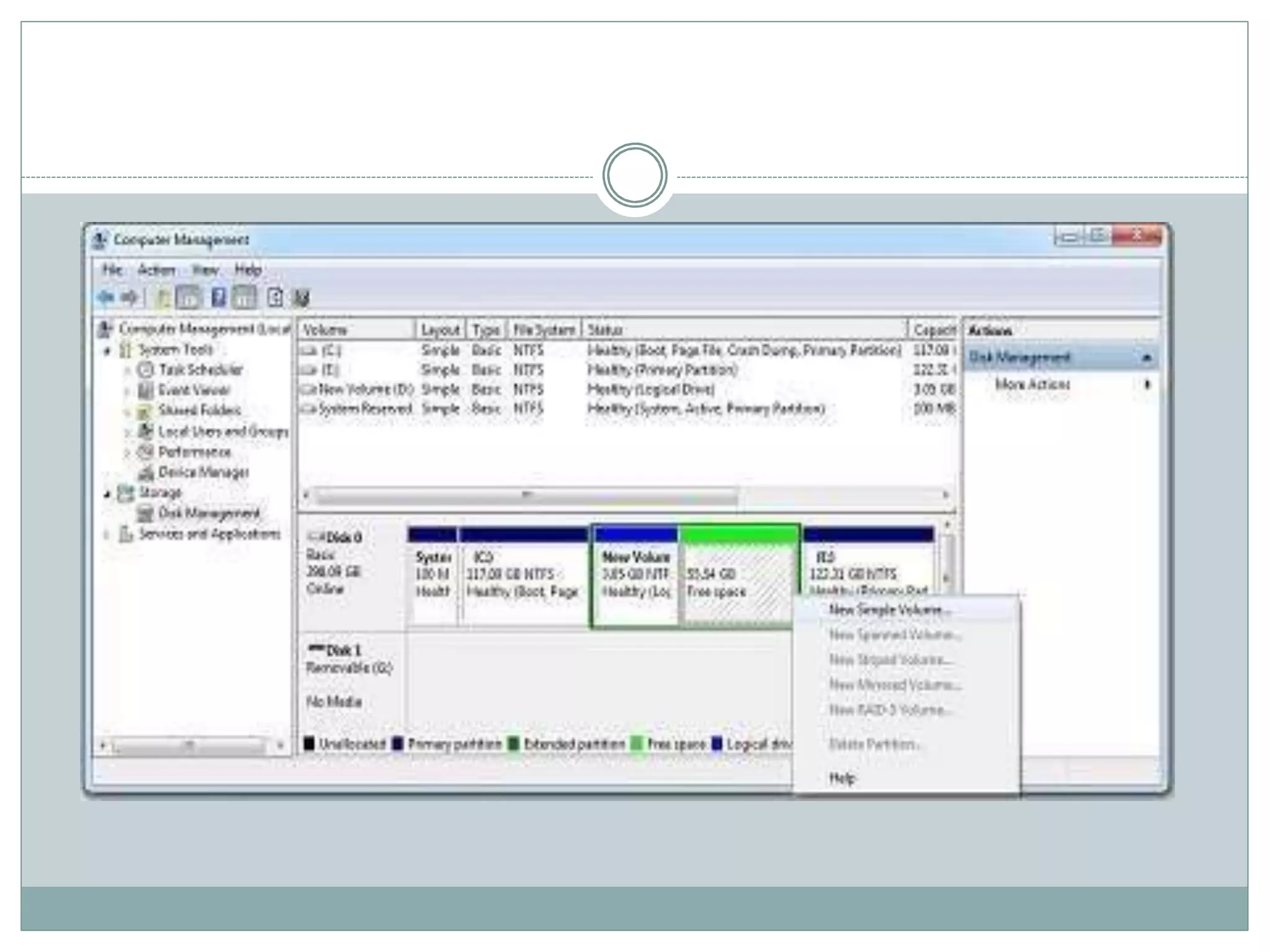Click More Actions in the Actions pane
The width and height of the screenshot is (1270, 952).
point(1032,384)
